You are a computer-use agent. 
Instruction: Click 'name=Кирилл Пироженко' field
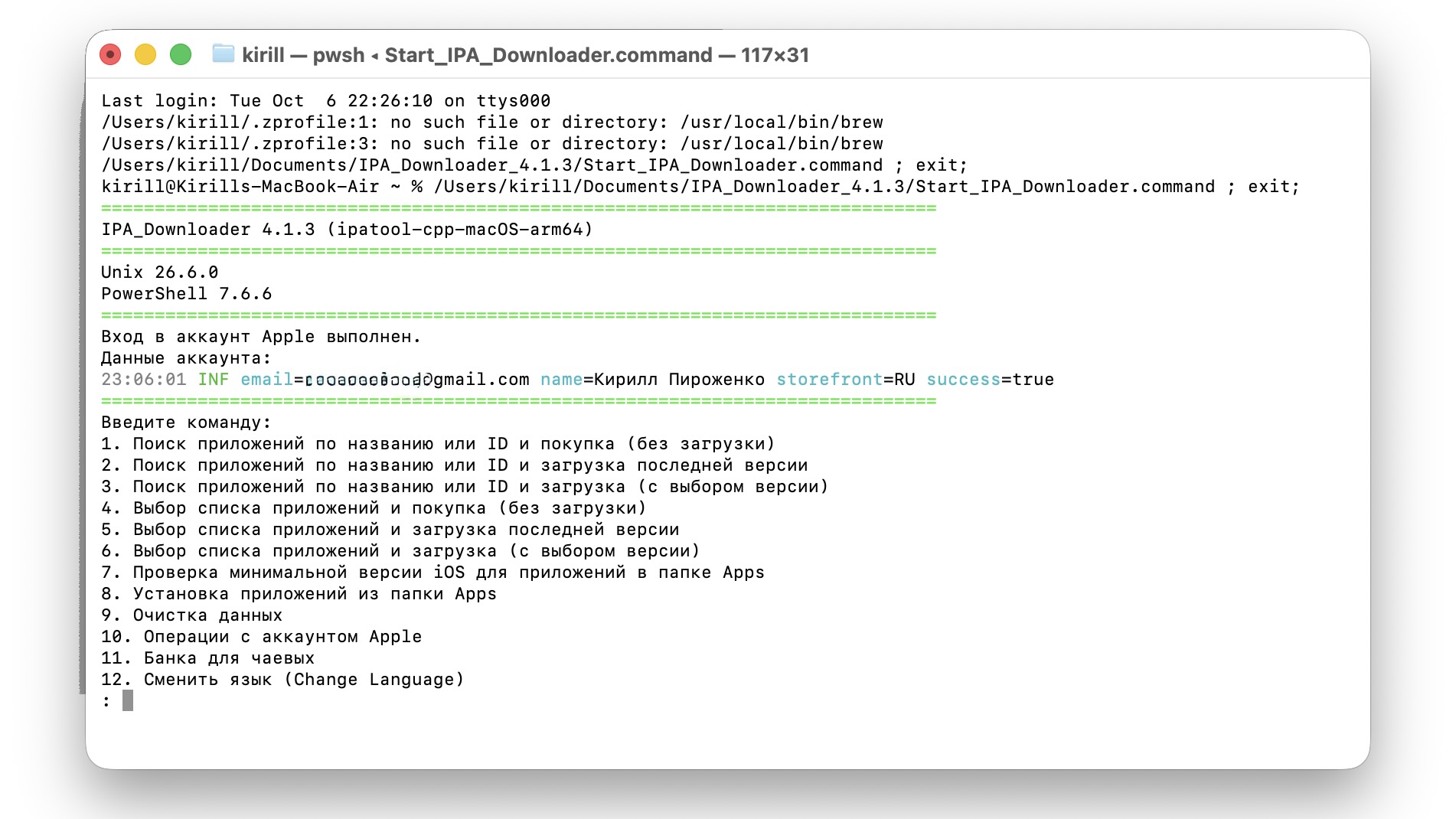tap(652, 380)
